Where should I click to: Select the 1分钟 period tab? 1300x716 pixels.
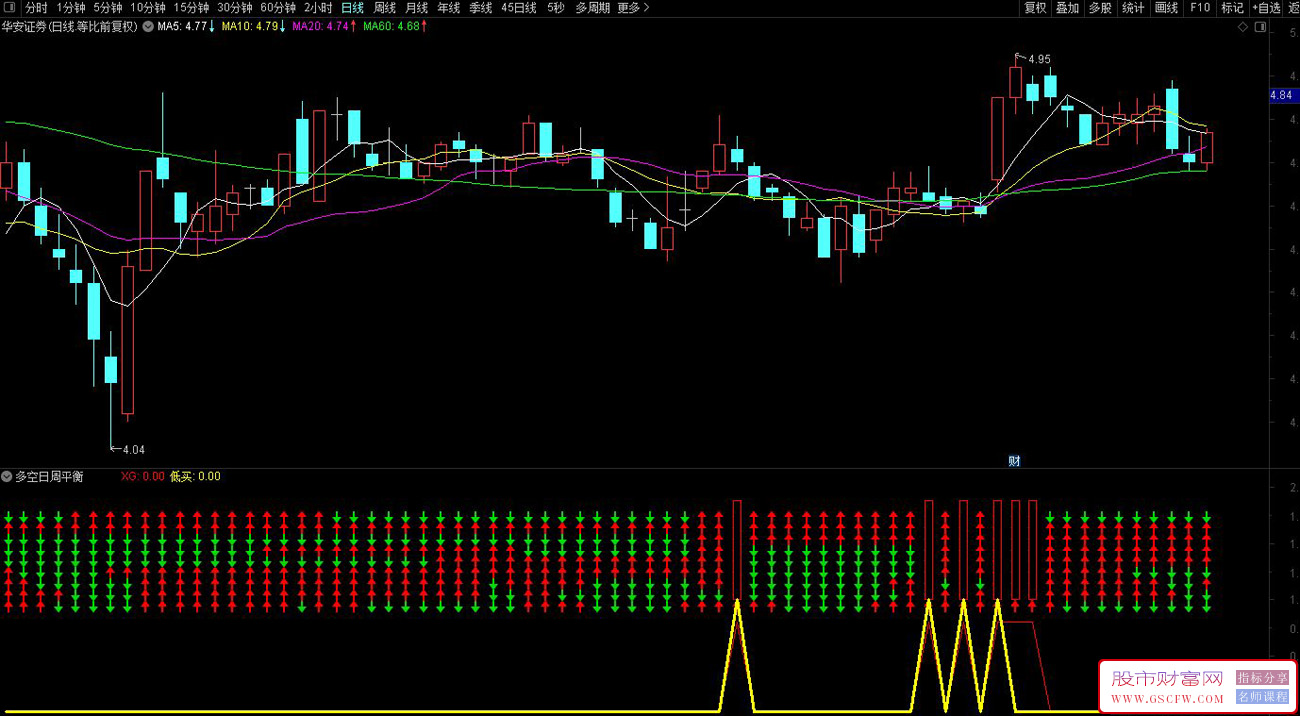pos(71,8)
